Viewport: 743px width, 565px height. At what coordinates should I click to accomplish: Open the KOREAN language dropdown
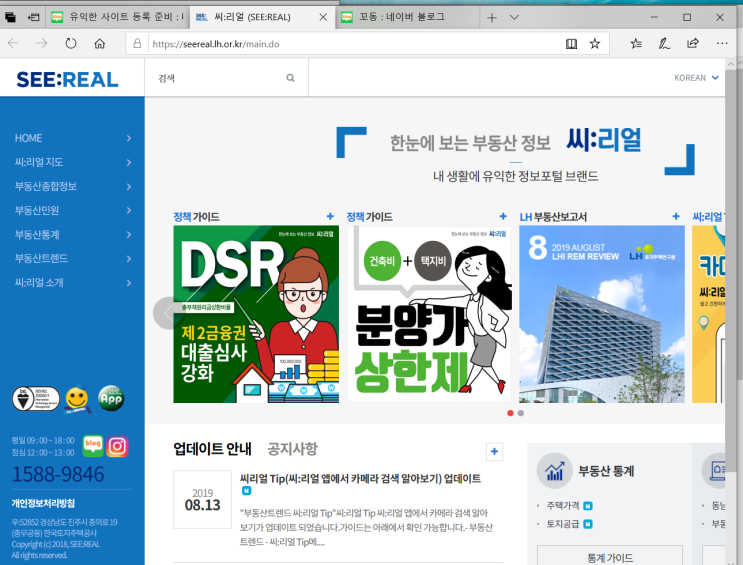click(x=697, y=78)
